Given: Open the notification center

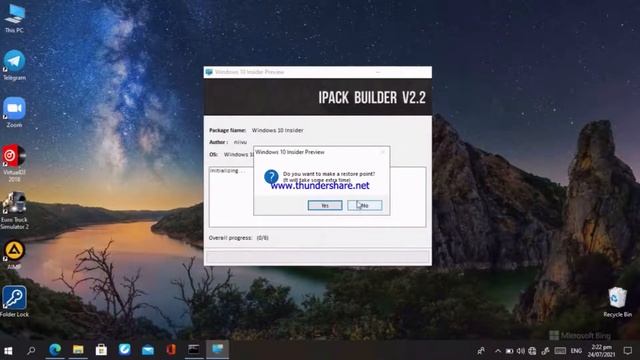Looking at the screenshot, I should pos(628,351).
